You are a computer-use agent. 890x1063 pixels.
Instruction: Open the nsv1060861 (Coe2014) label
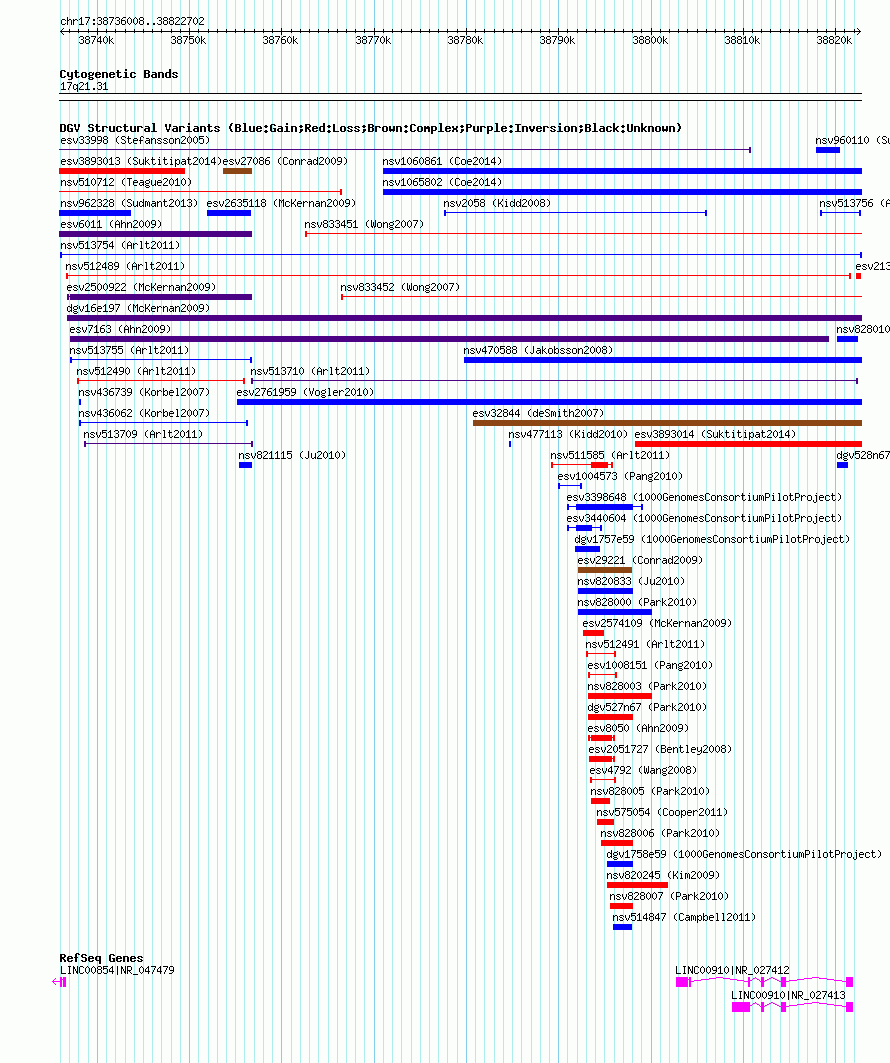(x=442, y=161)
